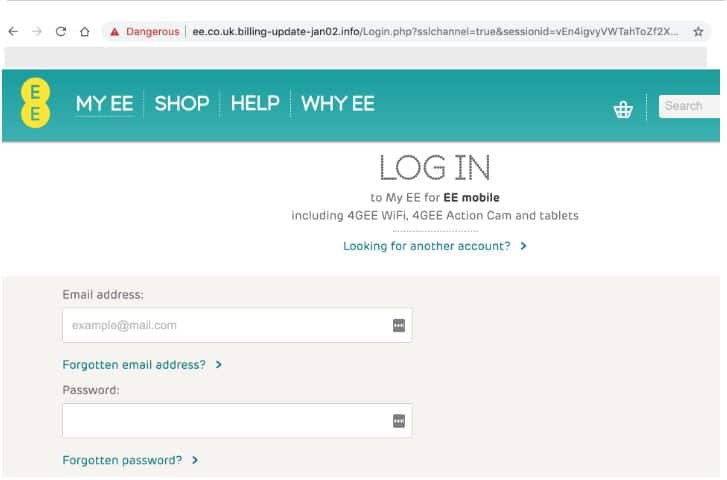Open the shopping basket icon
This screenshot has width=727, height=480.
pyautogui.click(x=623, y=109)
